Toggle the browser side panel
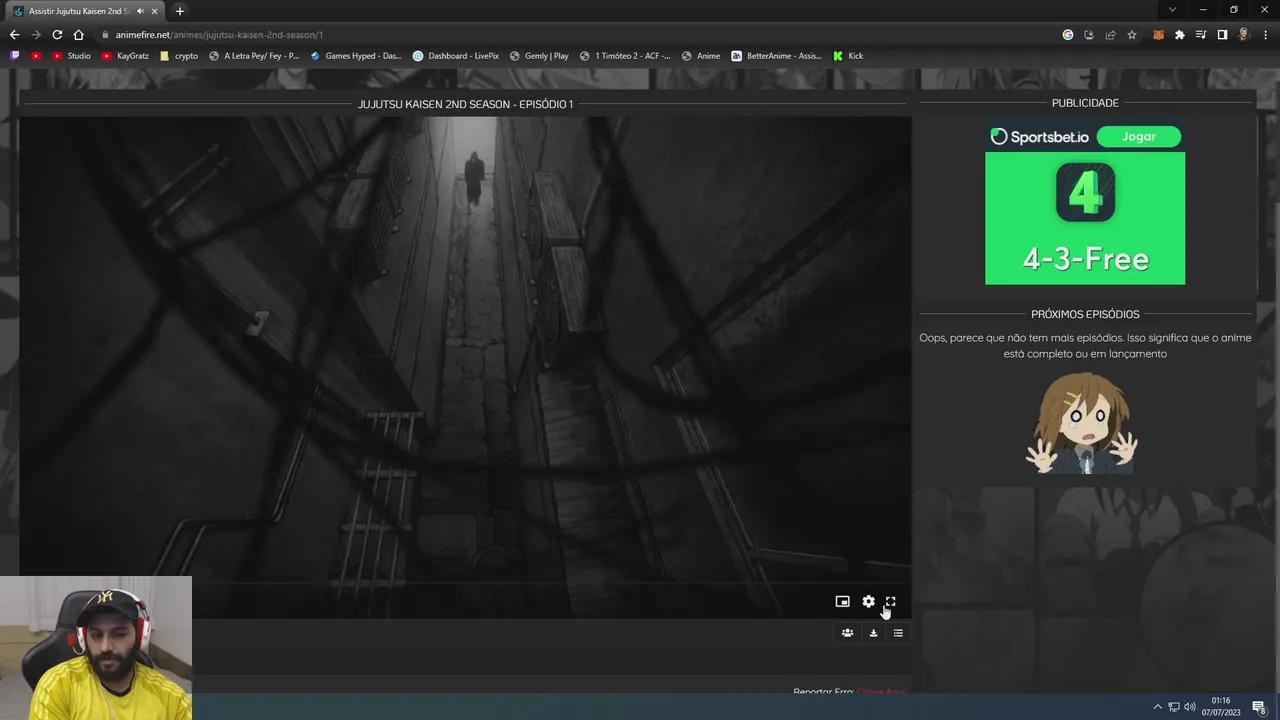Image resolution: width=1280 pixels, height=720 pixels. pyautogui.click(x=1222, y=35)
